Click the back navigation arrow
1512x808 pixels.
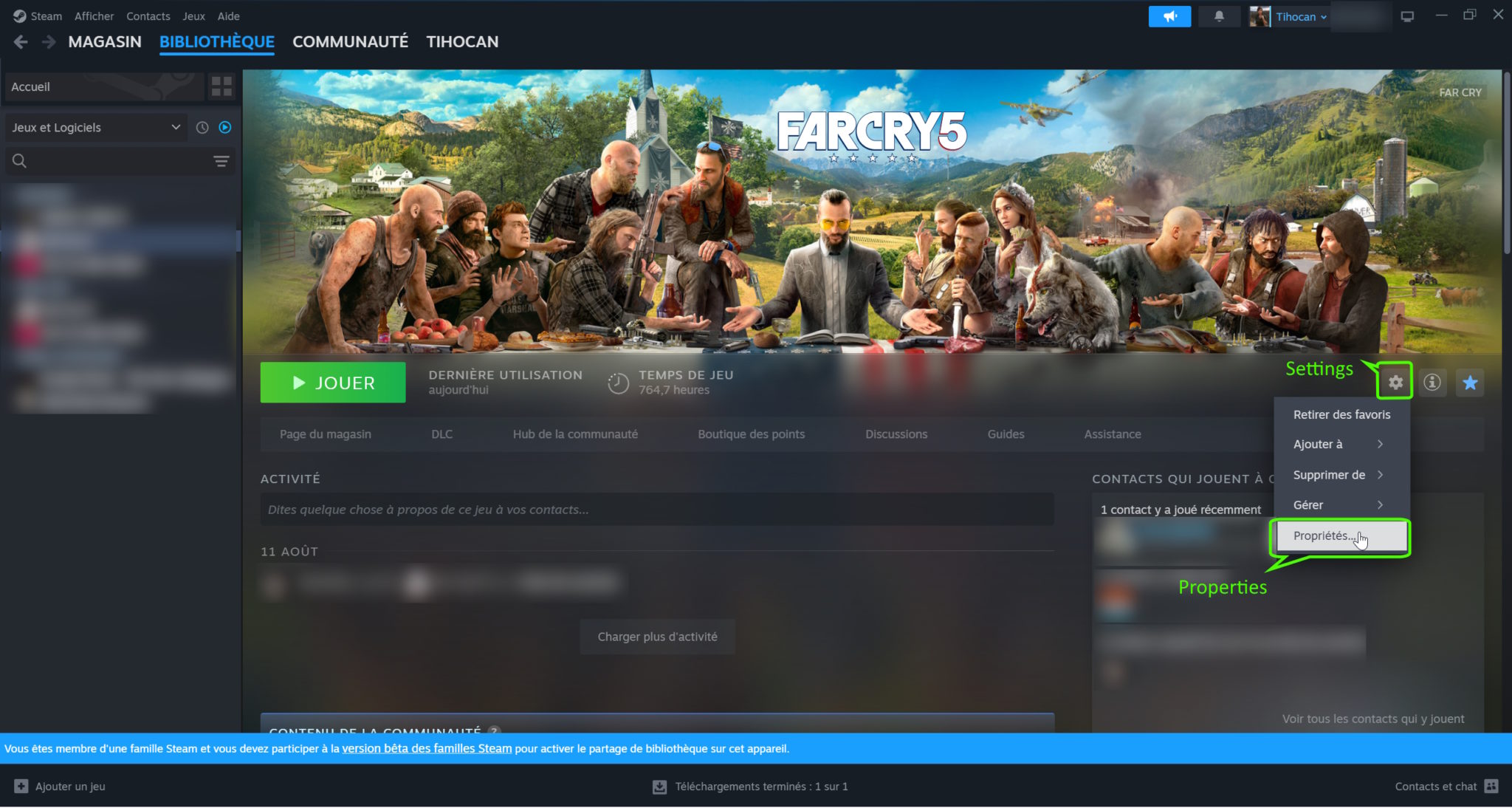21,42
